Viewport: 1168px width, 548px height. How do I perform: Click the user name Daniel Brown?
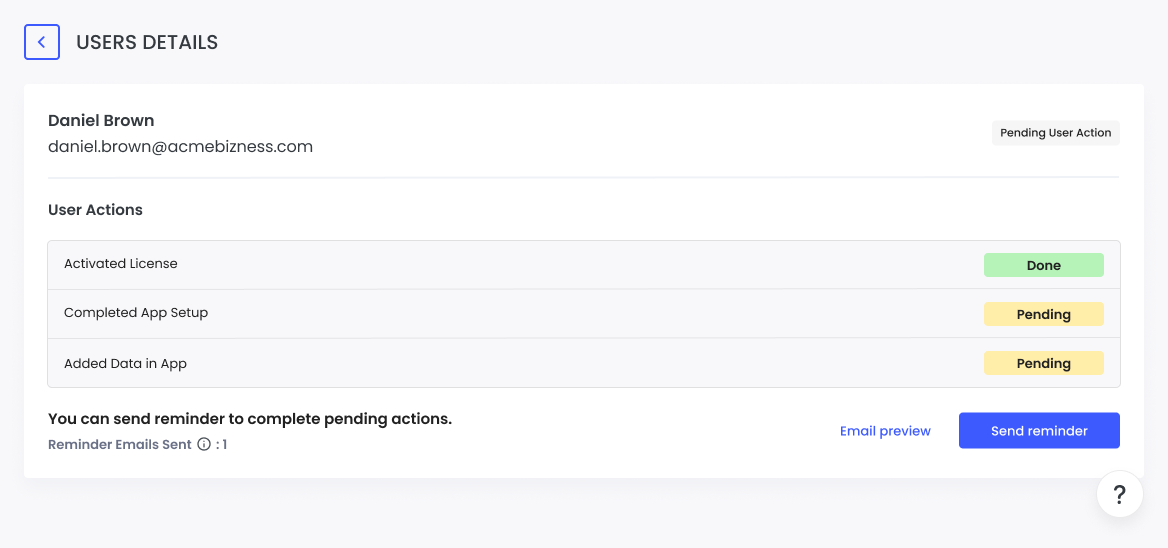coord(101,121)
